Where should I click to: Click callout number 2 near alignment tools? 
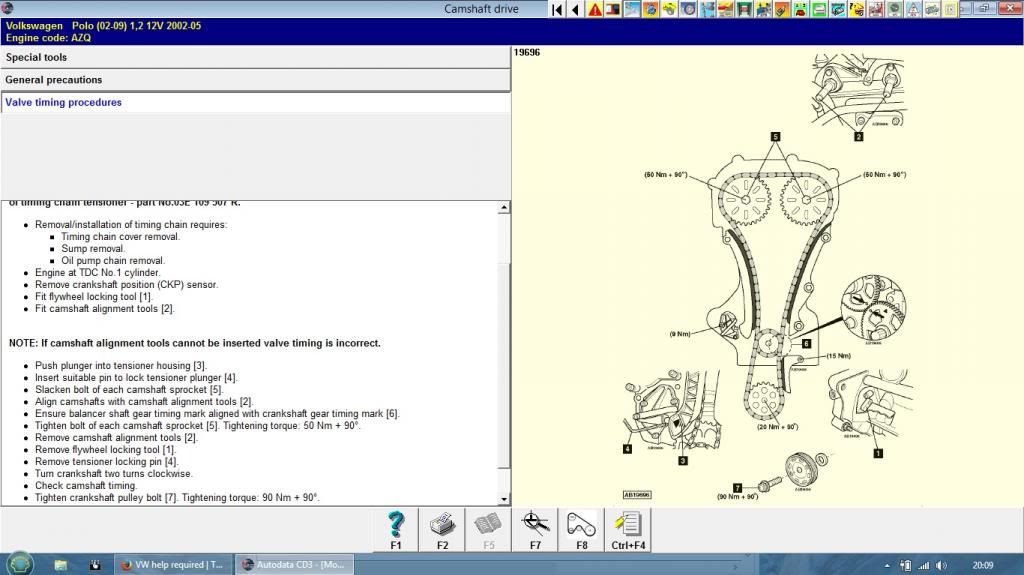tap(859, 137)
